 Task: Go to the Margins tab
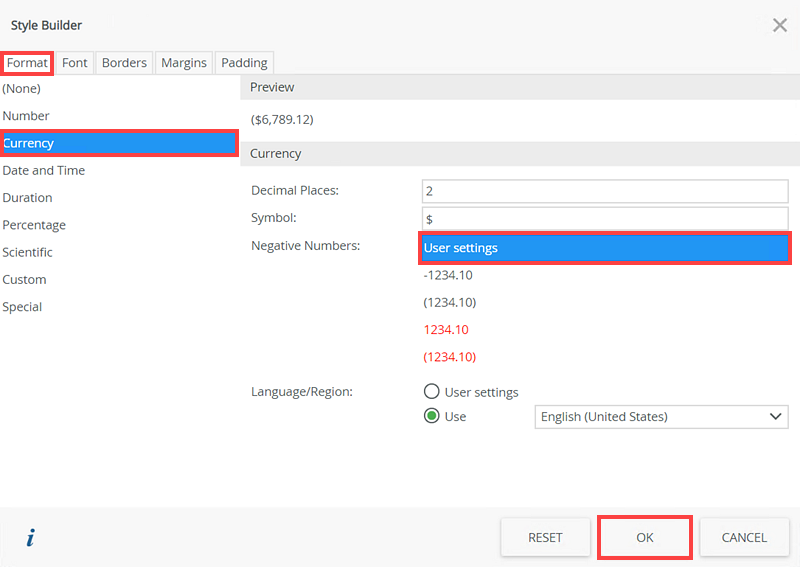[184, 62]
